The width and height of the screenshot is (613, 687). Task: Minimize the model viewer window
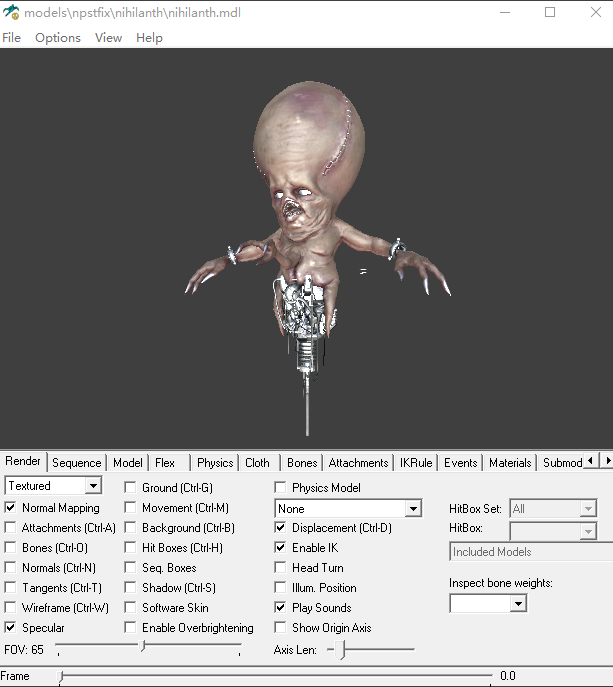coord(505,12)
